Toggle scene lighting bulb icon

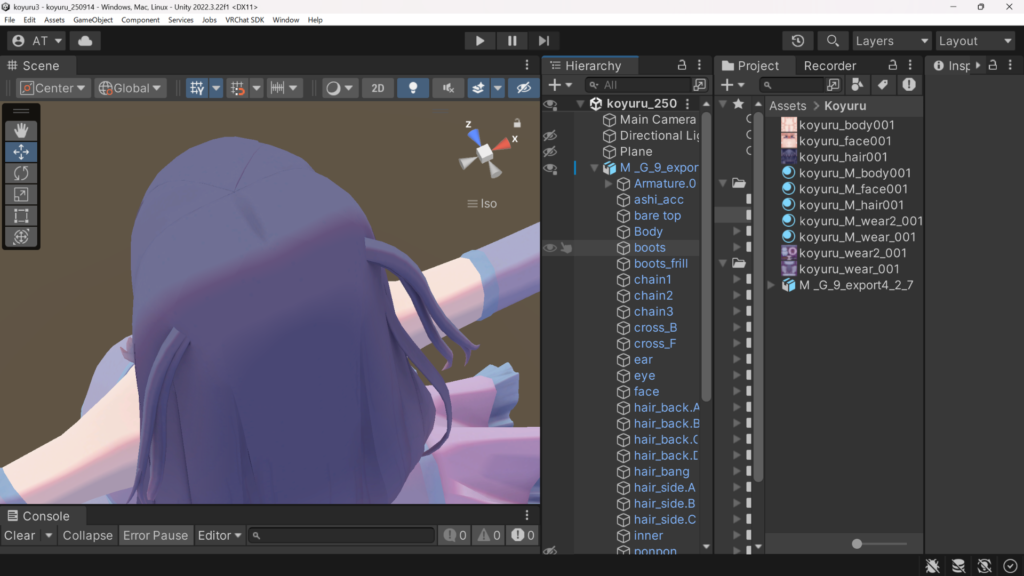tap(413, 88)
